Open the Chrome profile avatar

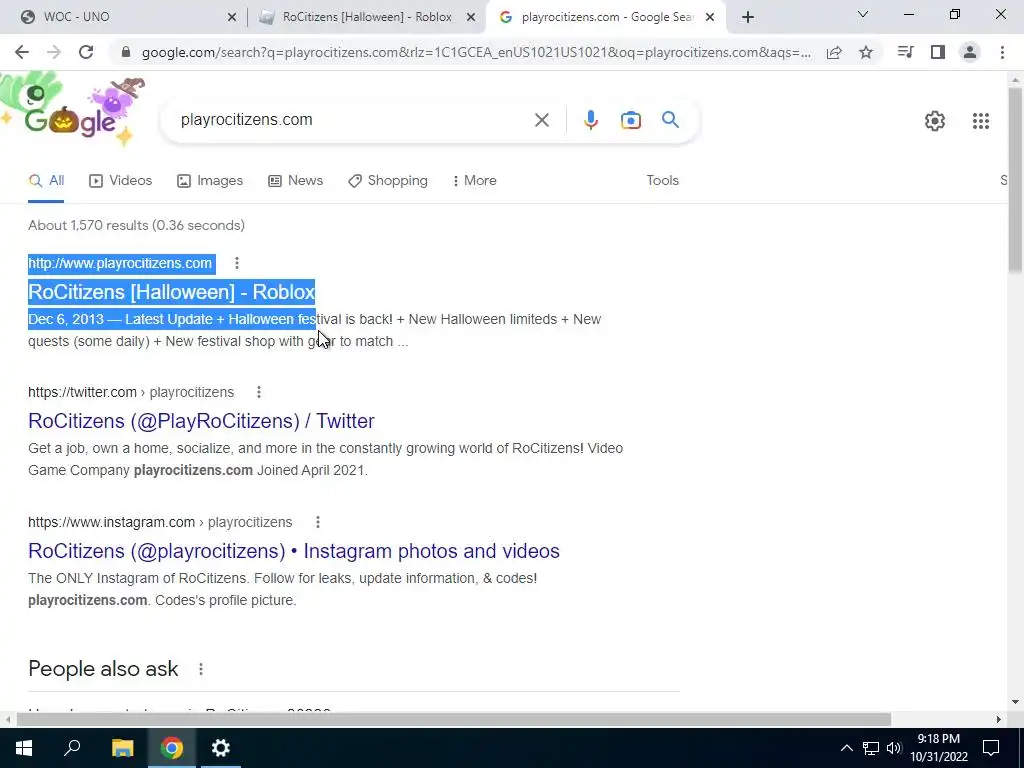(x=970, y=52)
